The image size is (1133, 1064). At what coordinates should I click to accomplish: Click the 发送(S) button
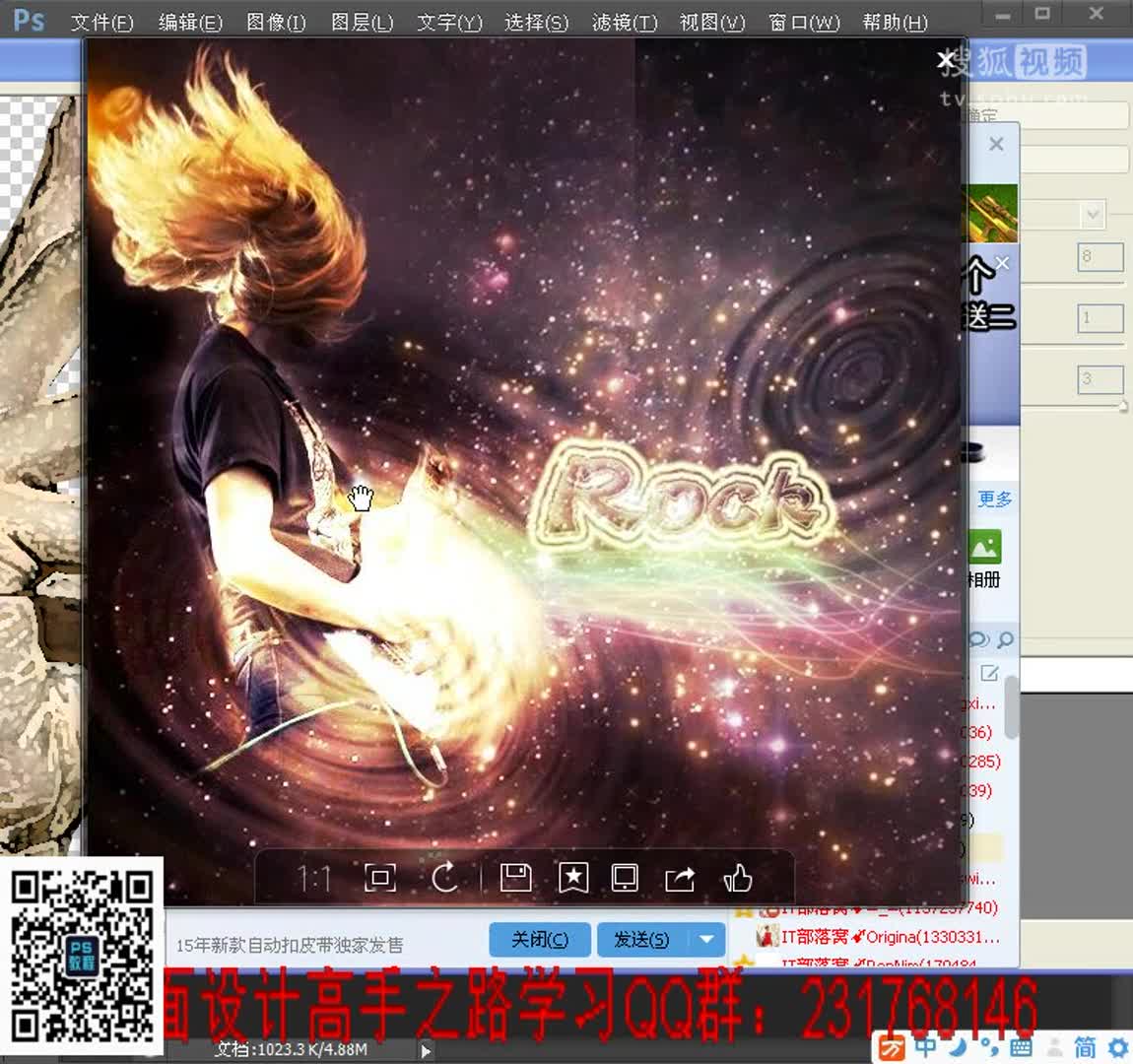tap(641, 939)
